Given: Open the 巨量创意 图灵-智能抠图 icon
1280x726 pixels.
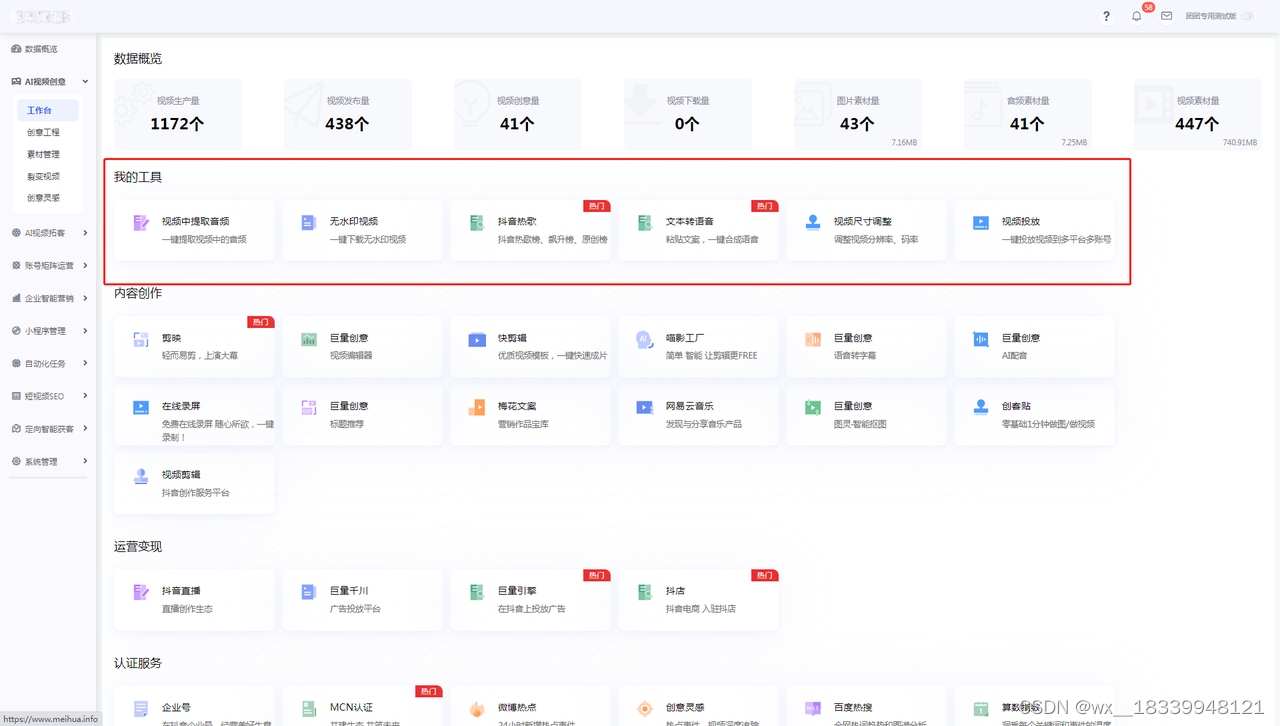Looking at the screenshot, I should (813, 408).
